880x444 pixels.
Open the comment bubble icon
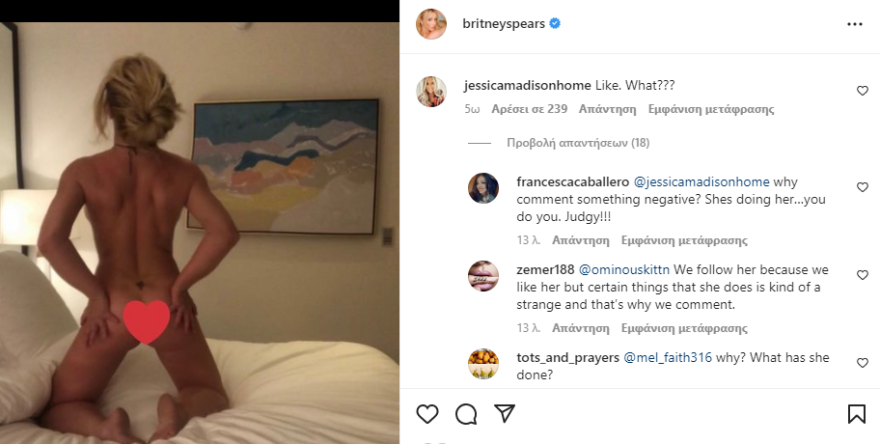466,414
